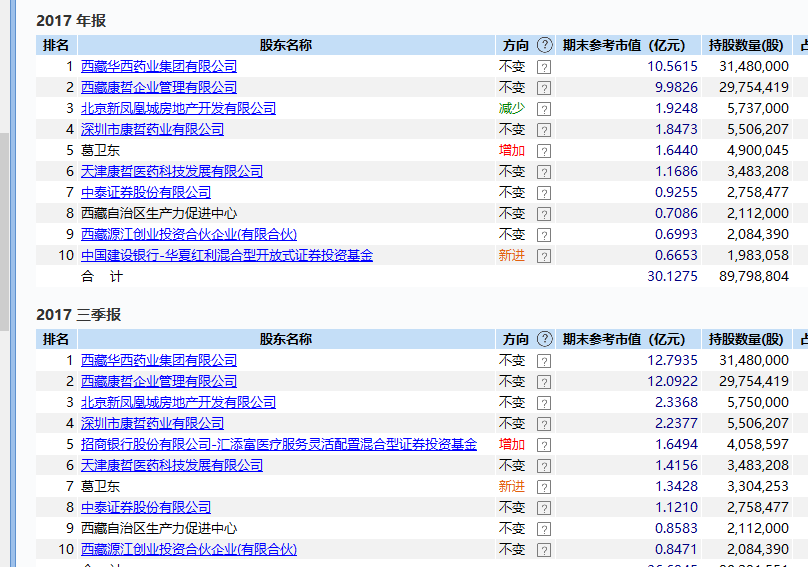The height and width of the screenshot is (567, 808).
Task: Click question icon for 天津康哲医药 row in 2017 年报
Action: pyautogui.click(x=544, y=172)
